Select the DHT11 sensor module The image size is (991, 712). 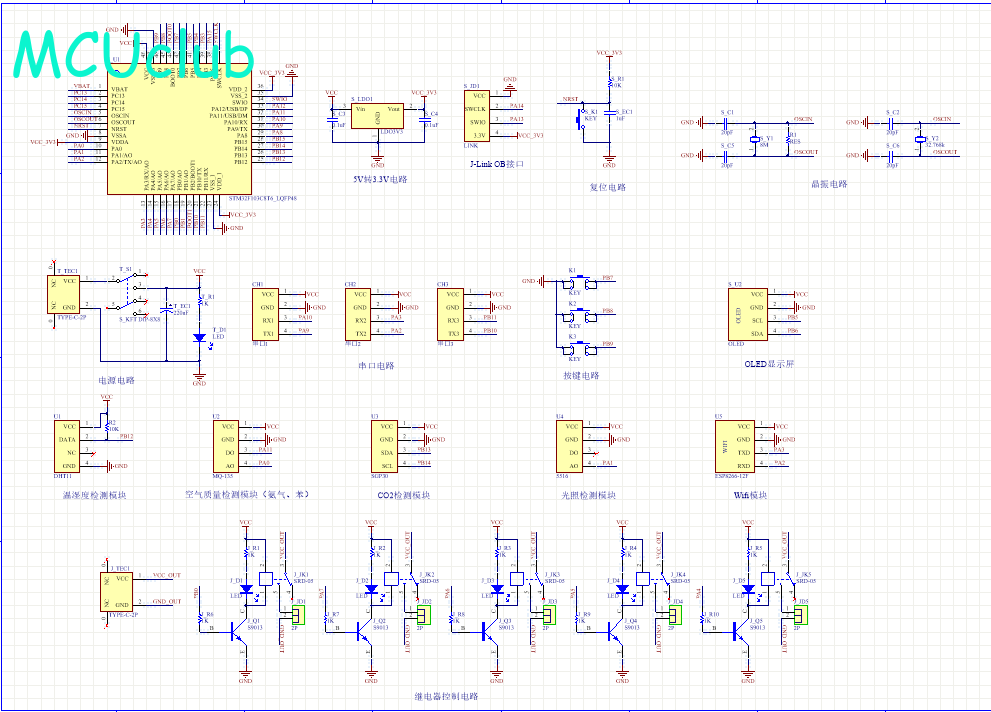(x=68, y=446)
